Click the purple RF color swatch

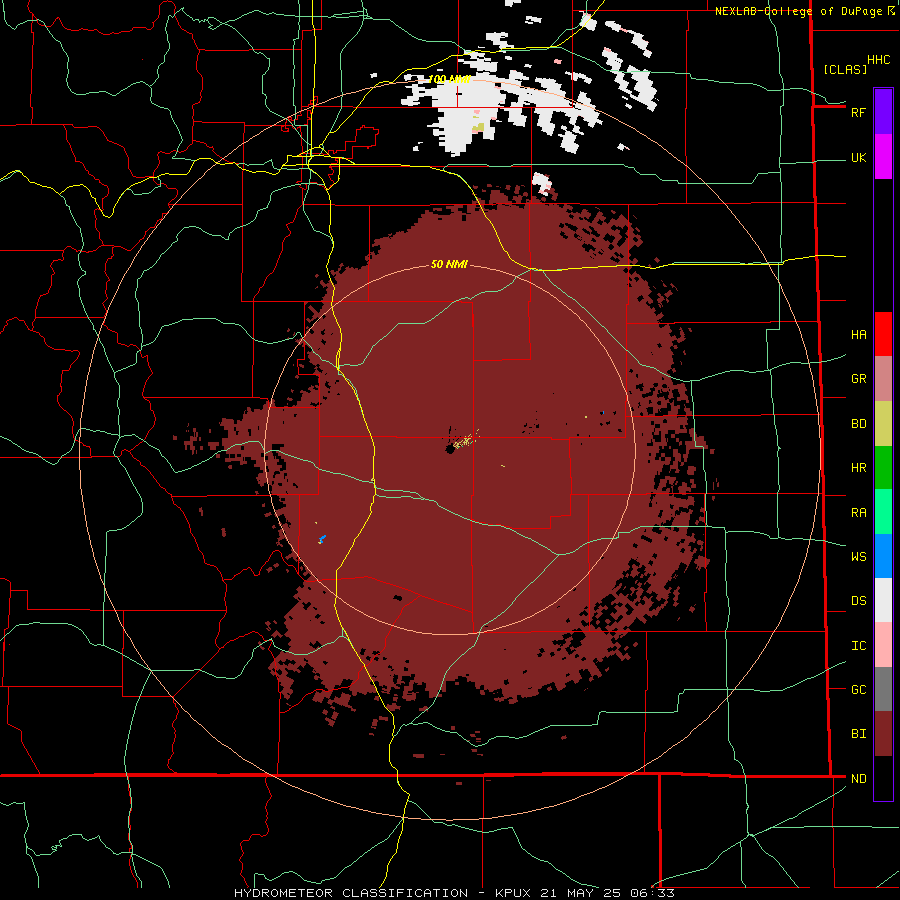click(x=883, y=112)
